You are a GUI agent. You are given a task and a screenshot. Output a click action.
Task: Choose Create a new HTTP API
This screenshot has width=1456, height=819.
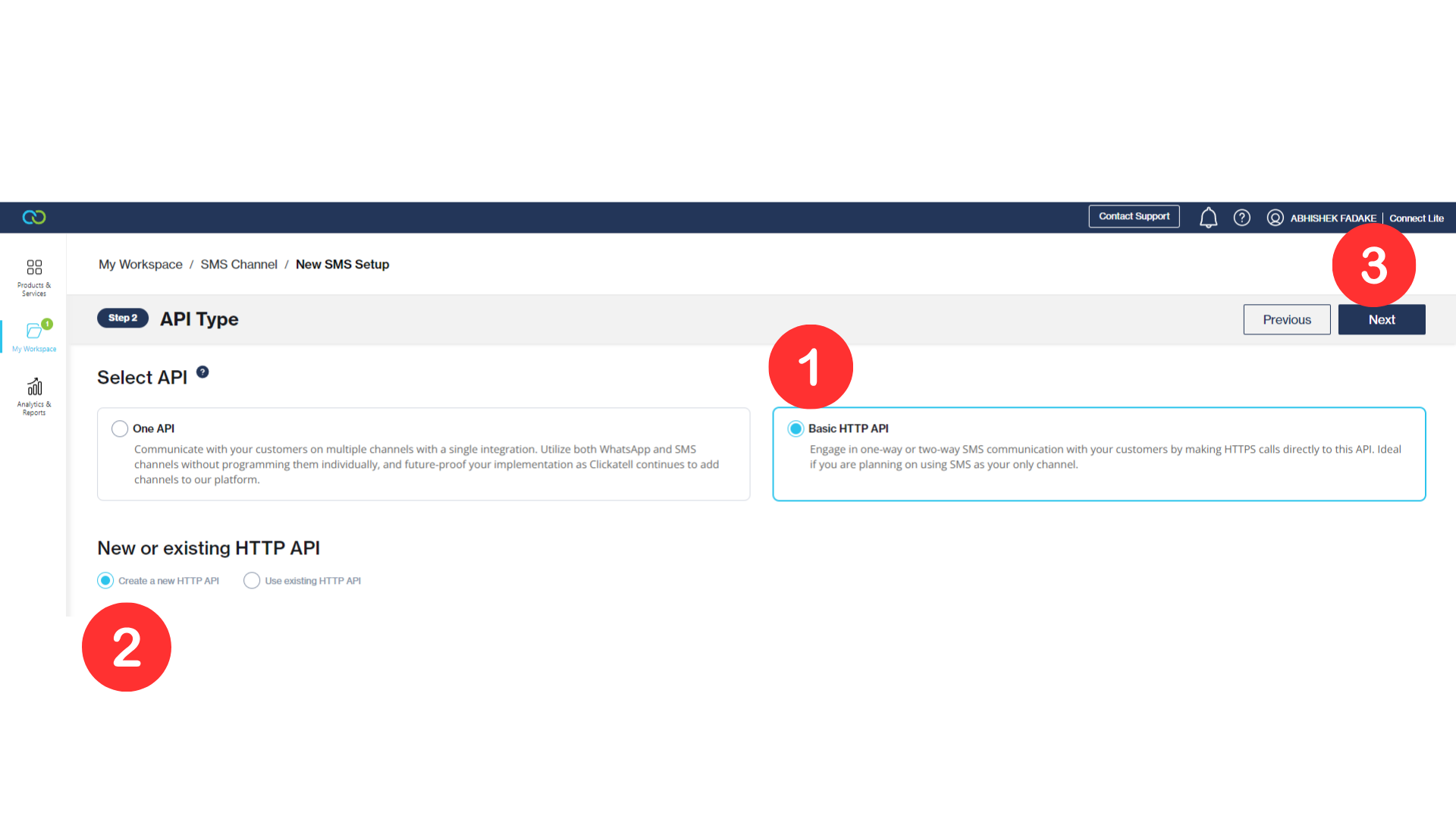tap(105, 580)
